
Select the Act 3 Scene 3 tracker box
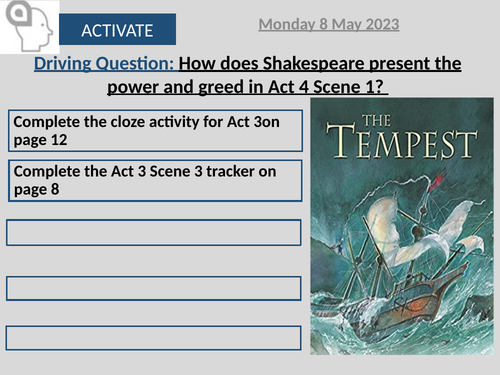pos(155,181)
